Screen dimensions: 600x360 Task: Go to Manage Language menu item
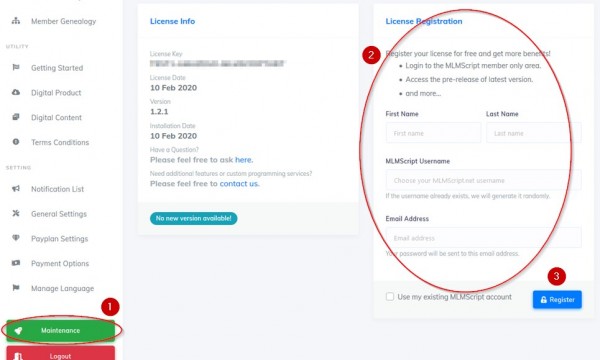pos(60,288)
